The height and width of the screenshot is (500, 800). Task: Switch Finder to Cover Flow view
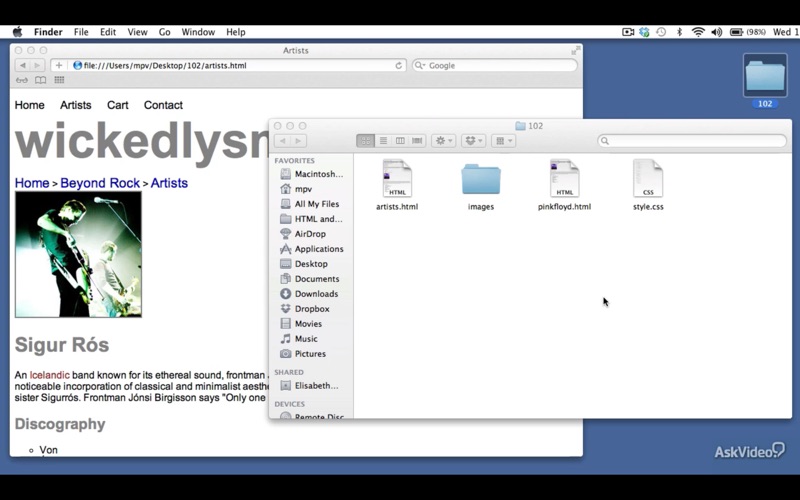point(417,141)
